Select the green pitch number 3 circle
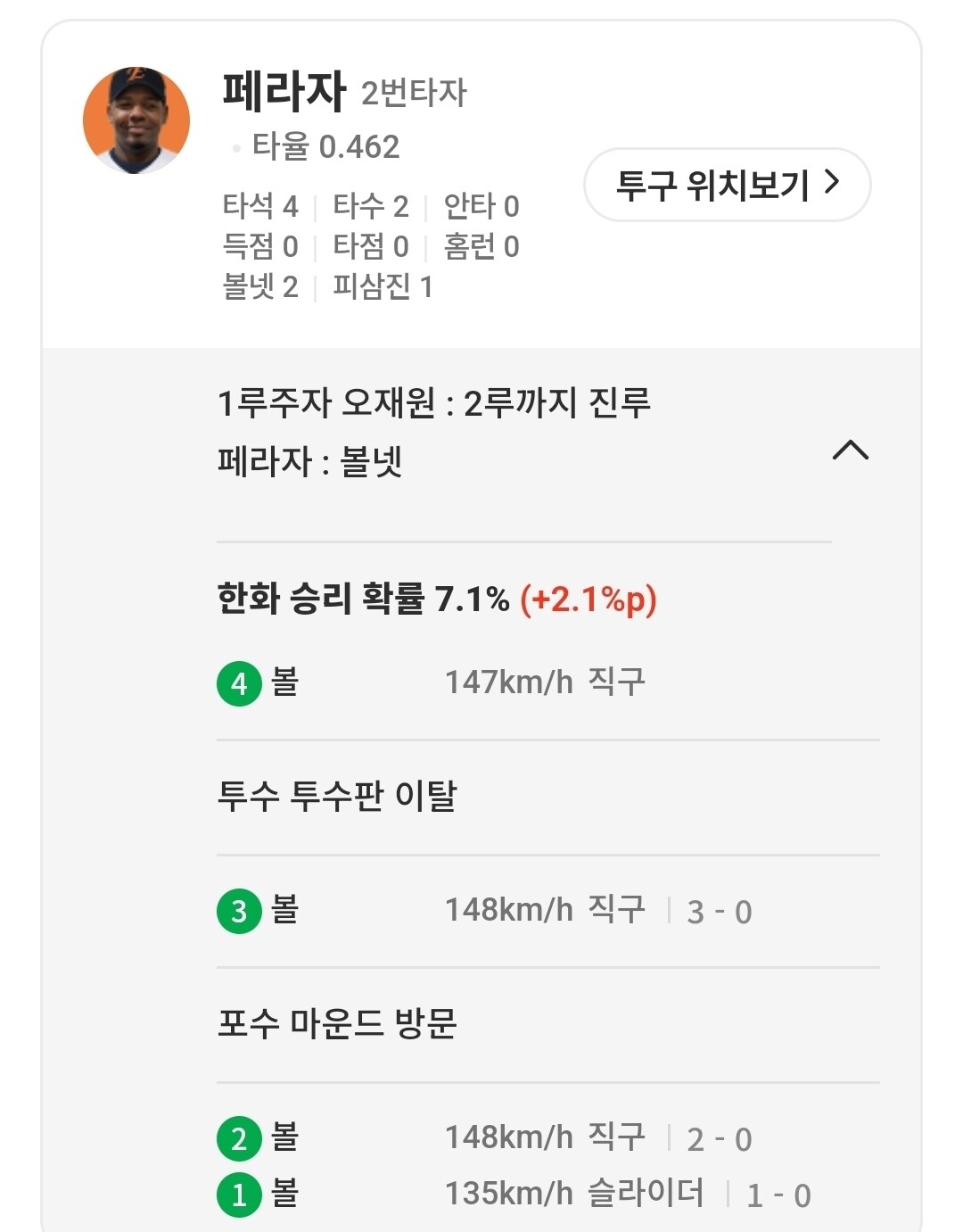 point(239,911)
